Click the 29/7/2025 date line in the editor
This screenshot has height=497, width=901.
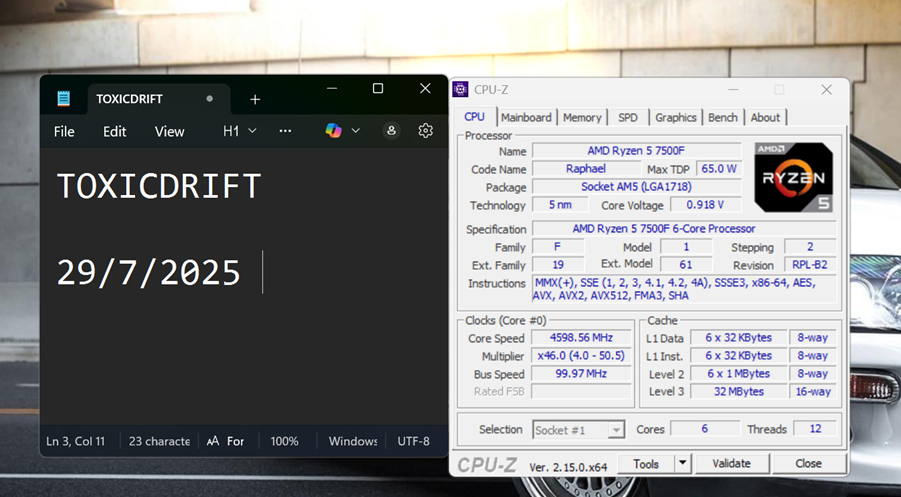point(148,272)
